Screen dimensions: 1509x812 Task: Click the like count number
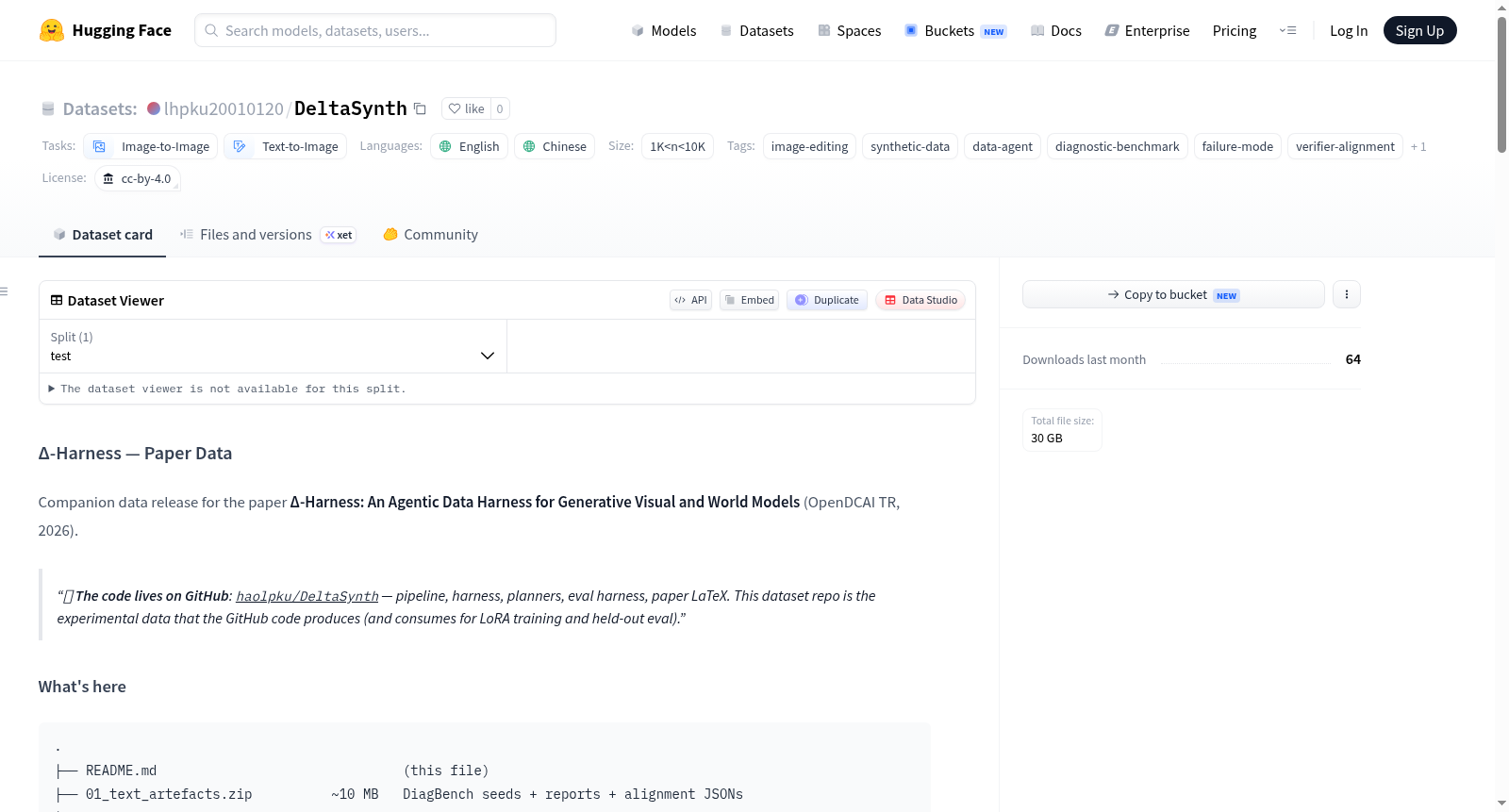pyautogui.click(x=500, y=108)
